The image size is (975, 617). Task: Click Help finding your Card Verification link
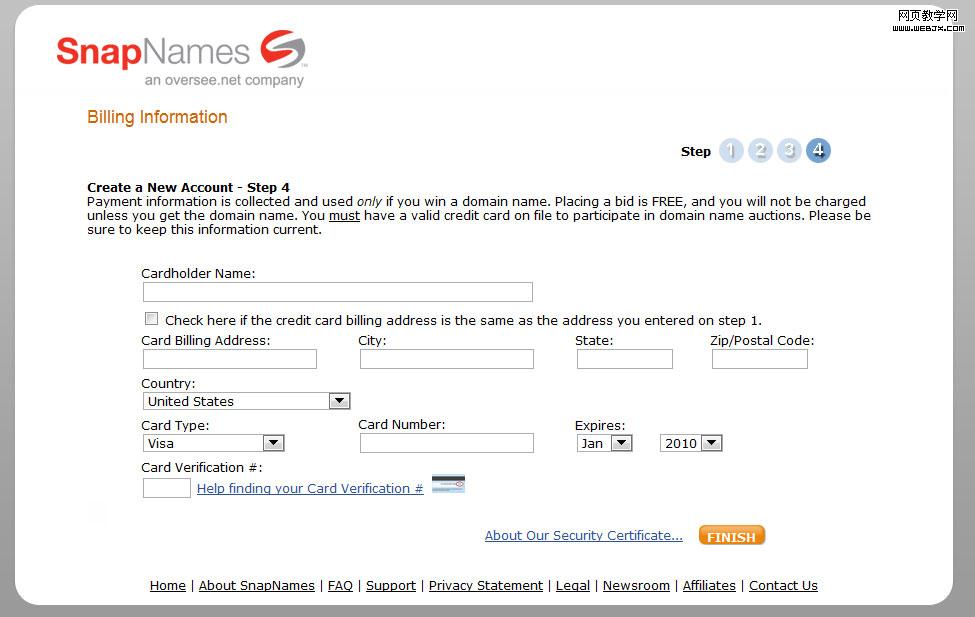click(x=309, y=489)
